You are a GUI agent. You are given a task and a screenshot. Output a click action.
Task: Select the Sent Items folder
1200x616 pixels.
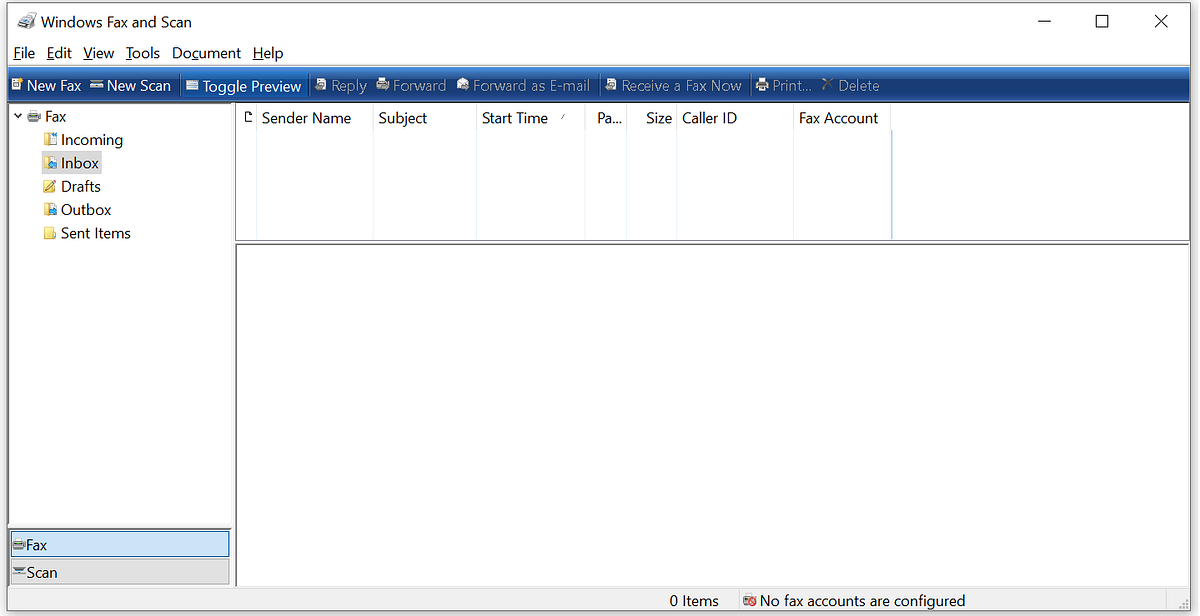pos(95,232)
